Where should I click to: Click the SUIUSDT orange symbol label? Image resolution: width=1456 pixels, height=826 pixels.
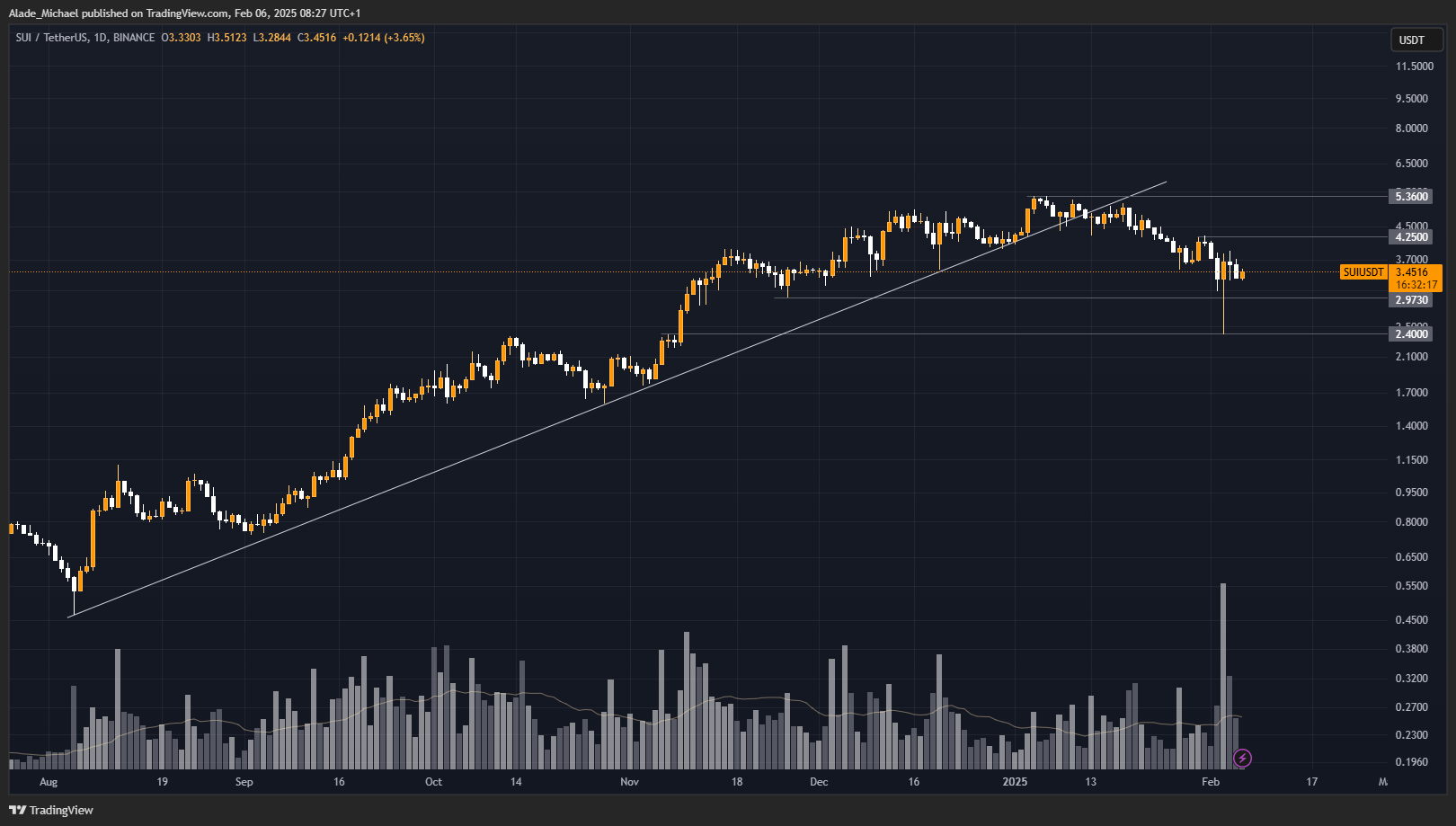[1363, 272]
